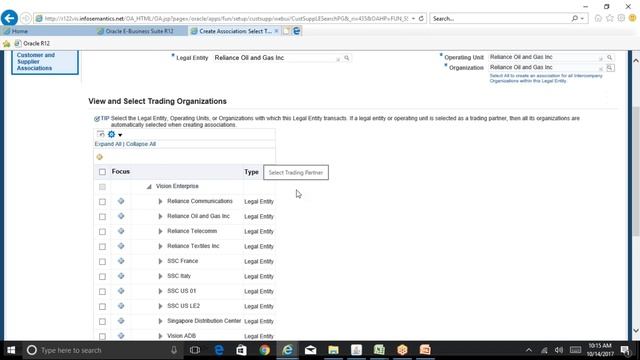
Task: Select the Create Association browser tab
Action: click(x=234, y=31)
